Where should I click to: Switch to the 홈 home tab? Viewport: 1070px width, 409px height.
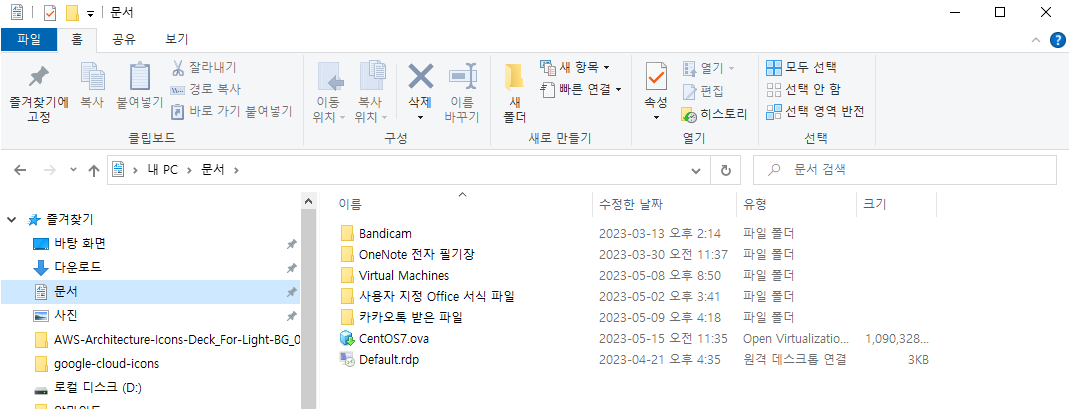pyautogui.click(x=77, y=39)
